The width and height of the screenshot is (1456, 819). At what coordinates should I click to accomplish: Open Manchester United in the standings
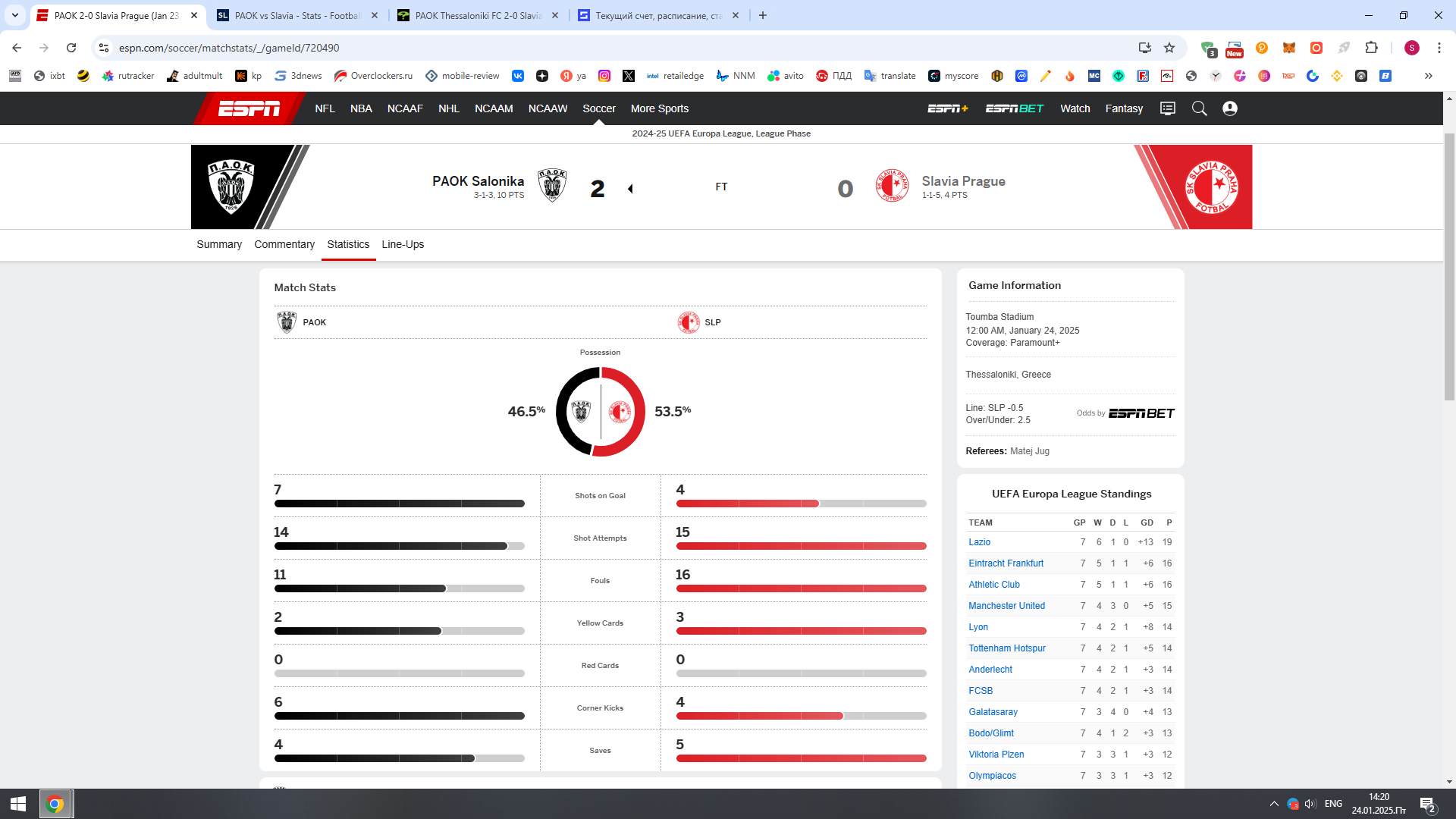1006,606
